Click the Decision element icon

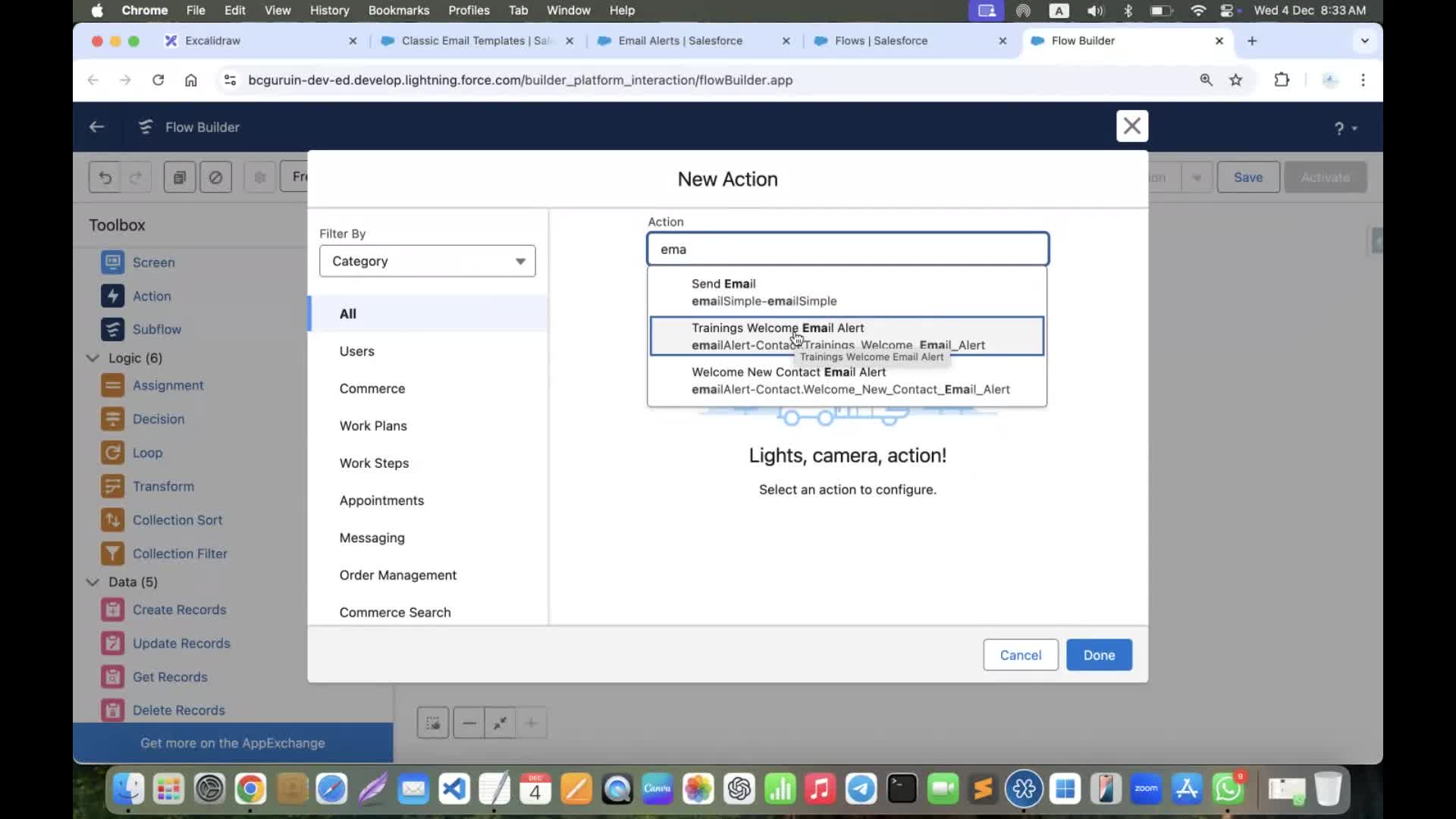[112, 419]
